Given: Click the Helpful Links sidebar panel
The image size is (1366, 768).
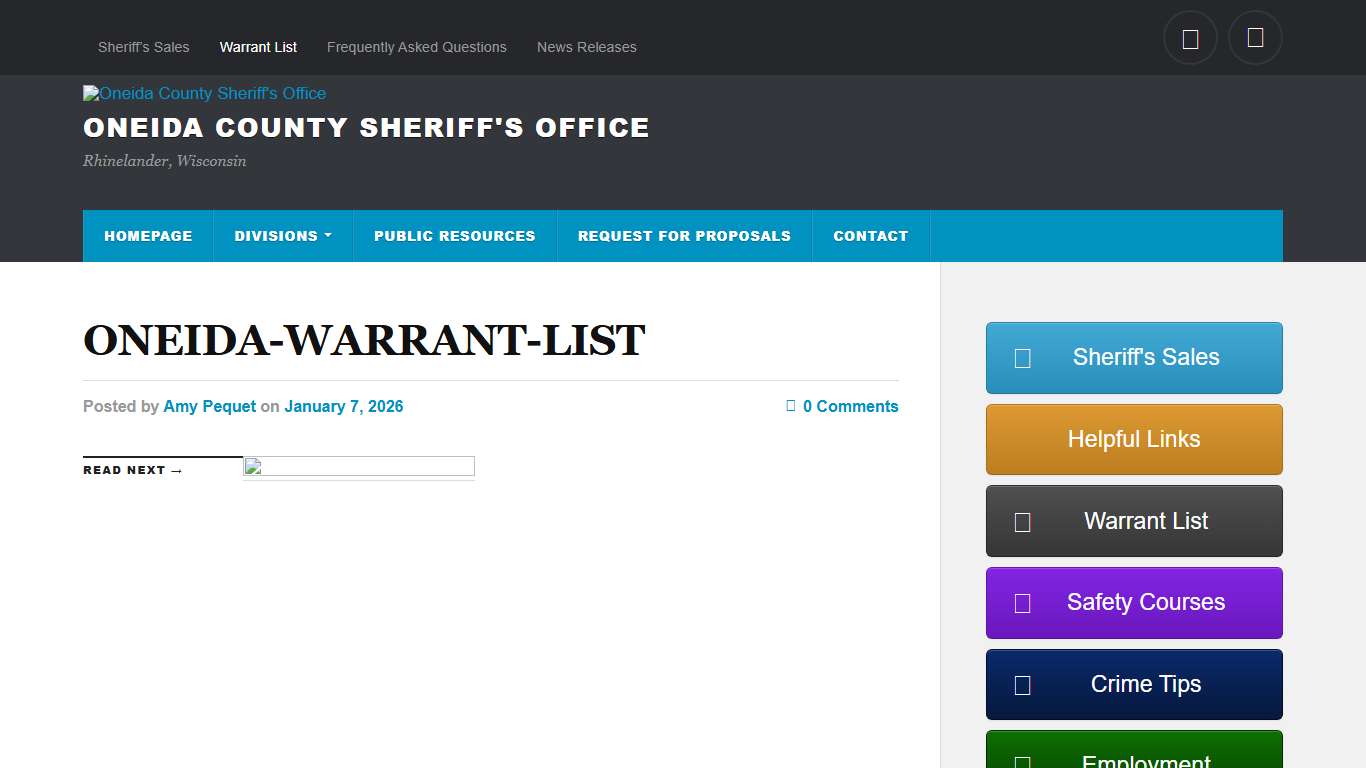Looking at the screenshot, I should (x=1133, y=439).
